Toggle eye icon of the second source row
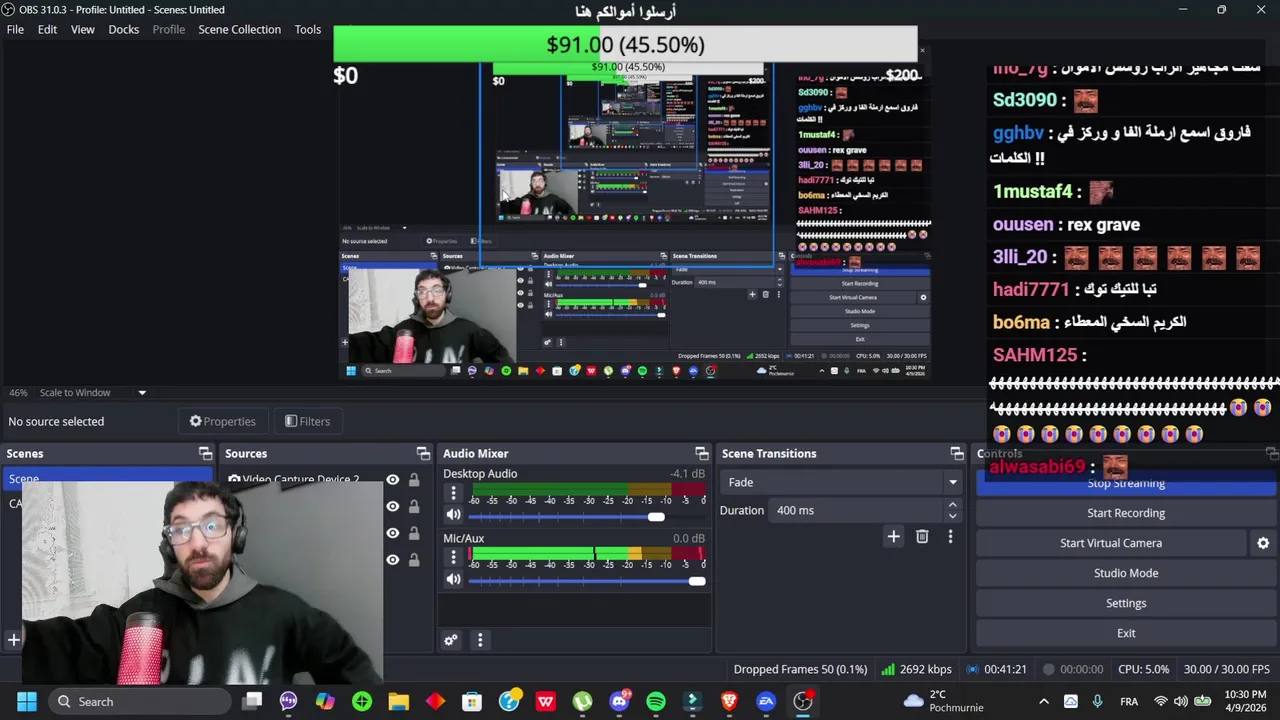Viewport: 1280px width, 720px height. click(x=393, y=506)
